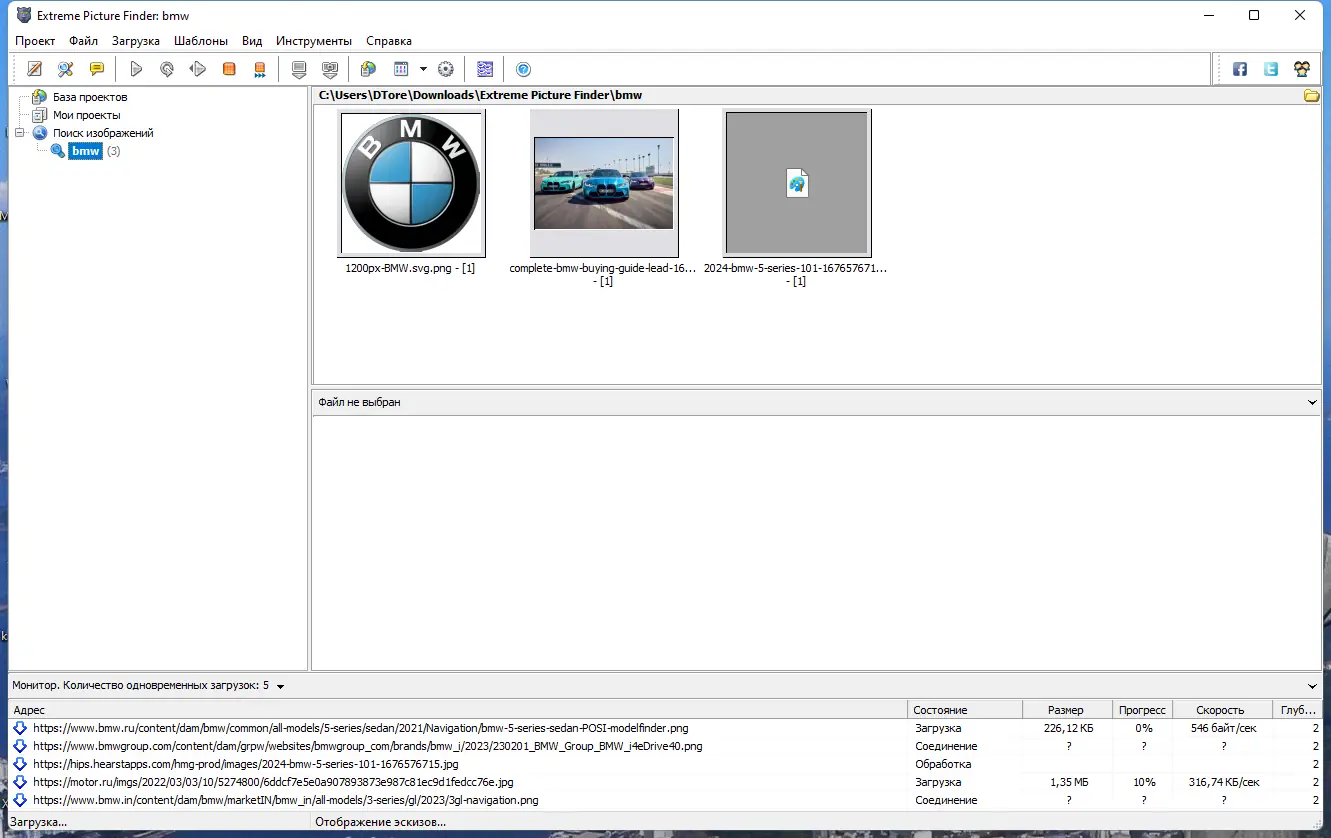Viewport: 1331px width, 838px height.
Task: Open Help using the question mark icon
Action: pos(523,69)
